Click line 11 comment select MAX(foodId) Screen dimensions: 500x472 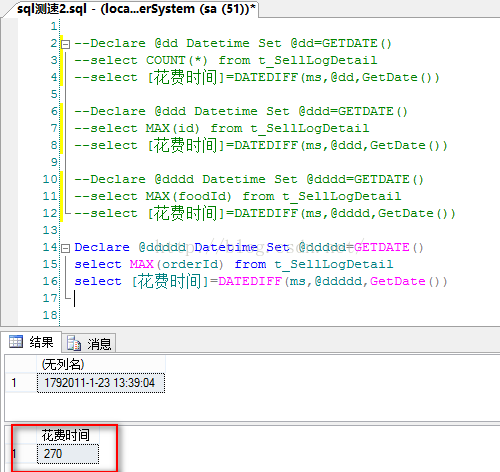tap(238, 196)
